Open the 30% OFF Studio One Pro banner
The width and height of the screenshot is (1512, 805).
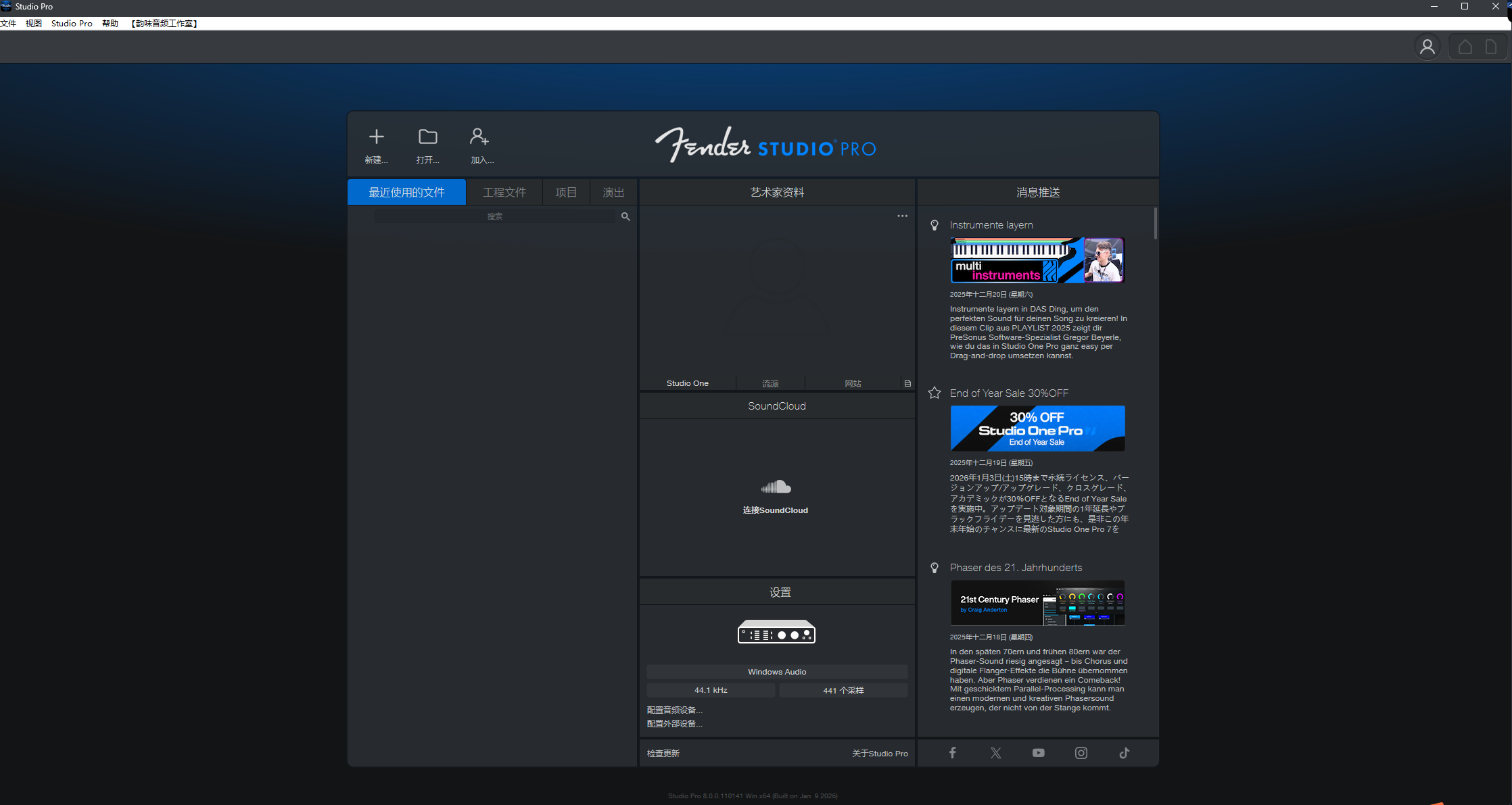1037,429
